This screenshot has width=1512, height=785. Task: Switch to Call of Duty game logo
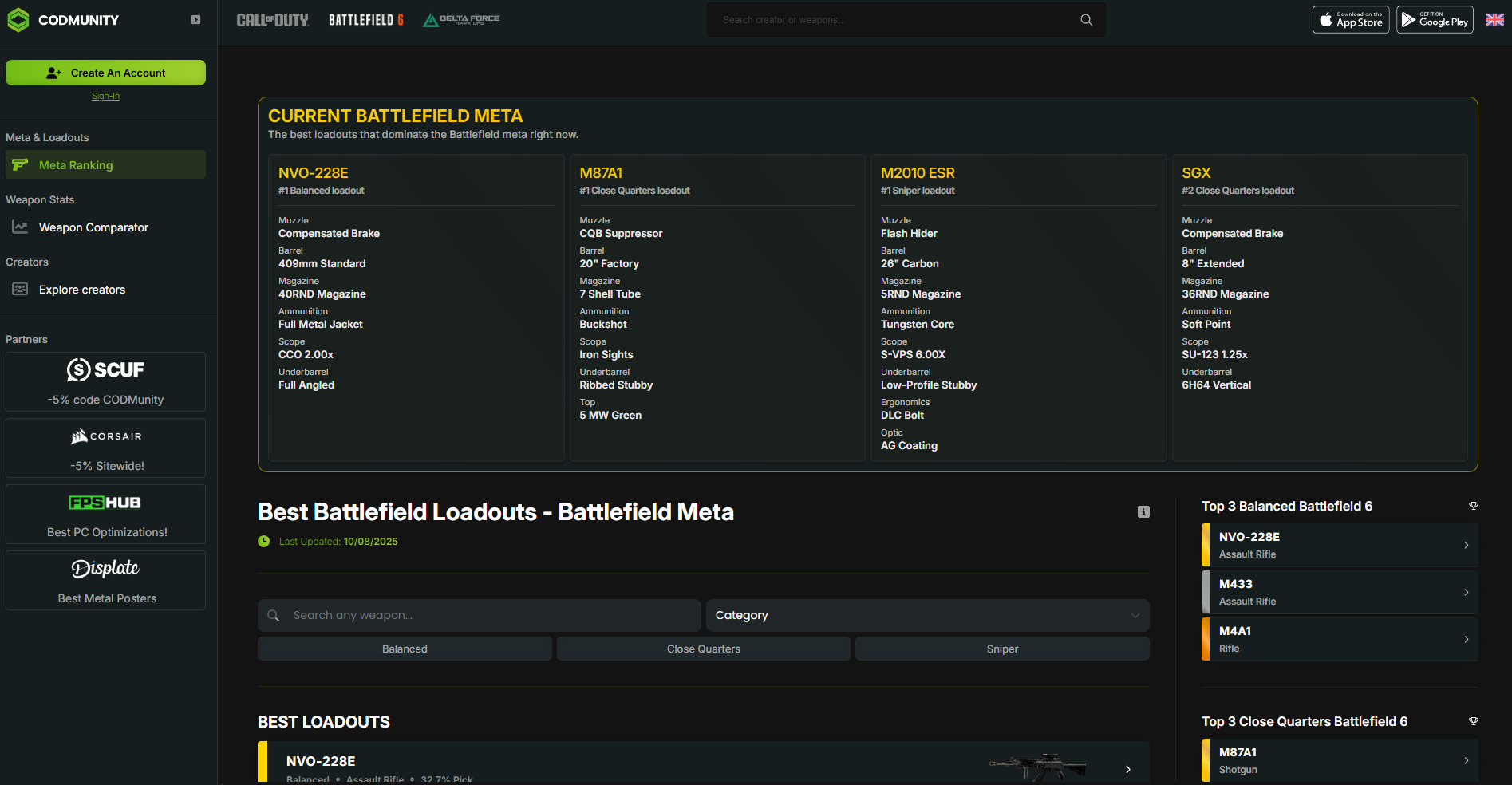tap(272, 20)
